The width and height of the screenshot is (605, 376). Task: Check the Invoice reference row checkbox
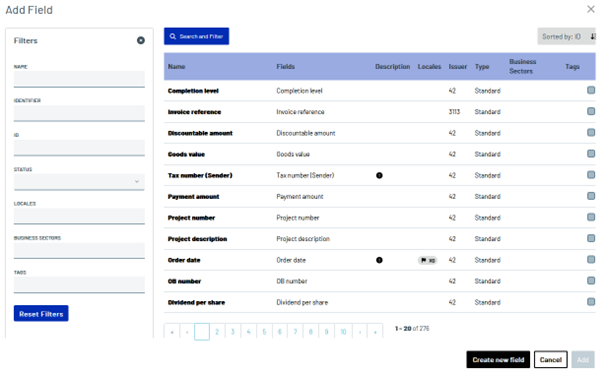[591, 112]
